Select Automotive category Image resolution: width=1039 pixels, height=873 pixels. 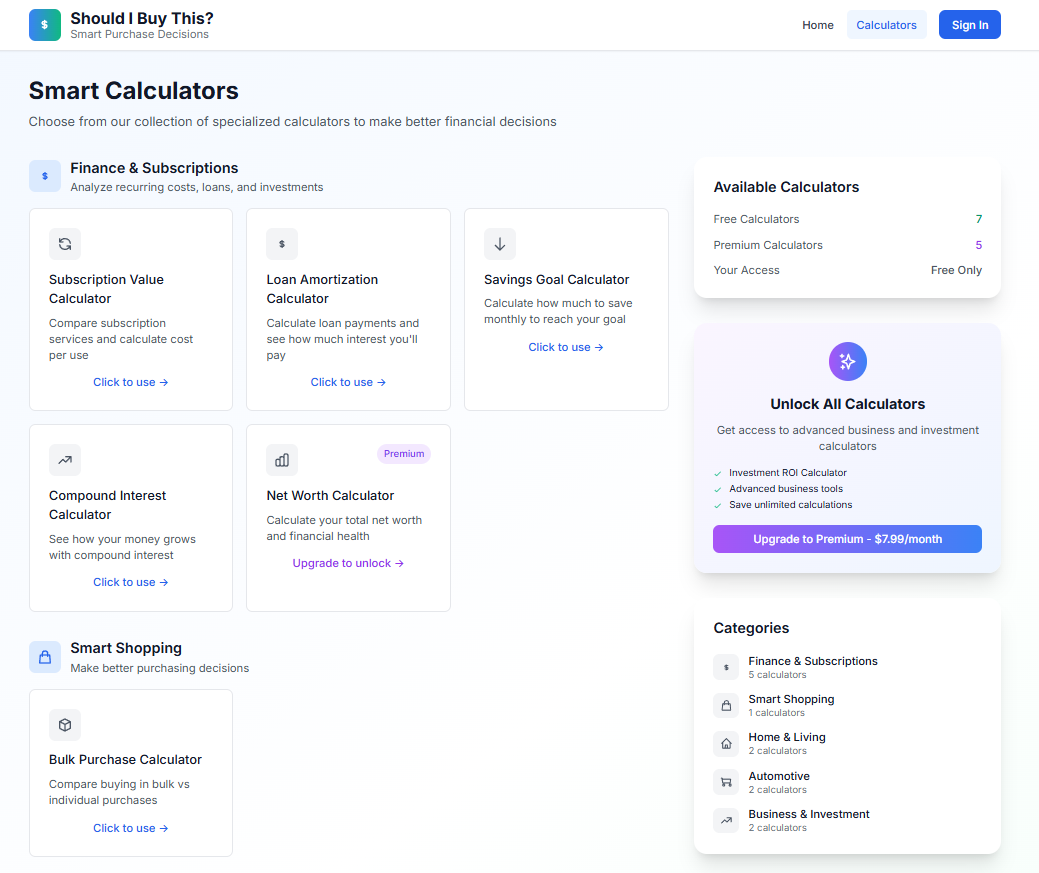pyautogui.click(x=848, y=782)
